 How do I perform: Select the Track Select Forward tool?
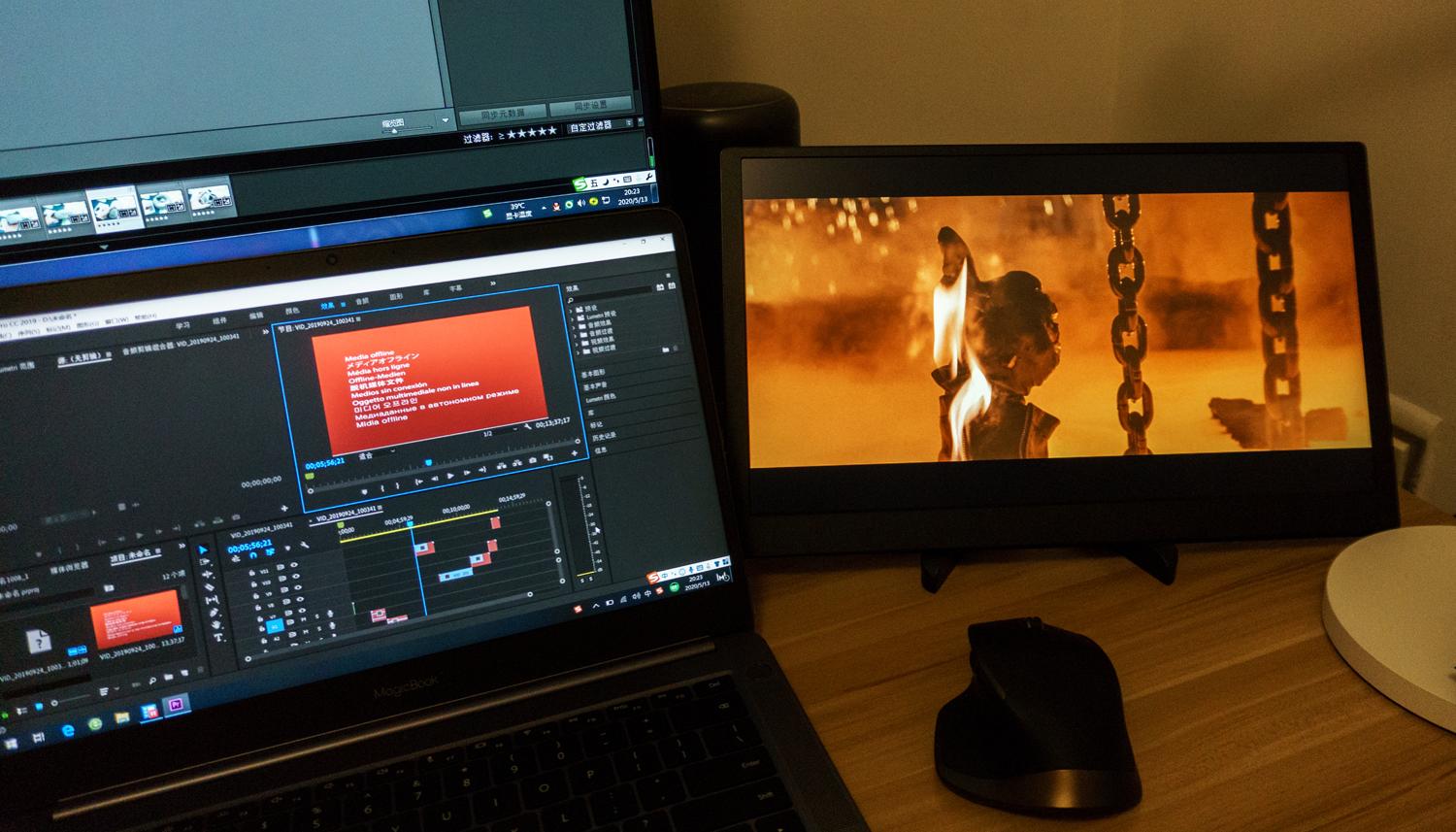pyautogui.click(x=206, y=562)
